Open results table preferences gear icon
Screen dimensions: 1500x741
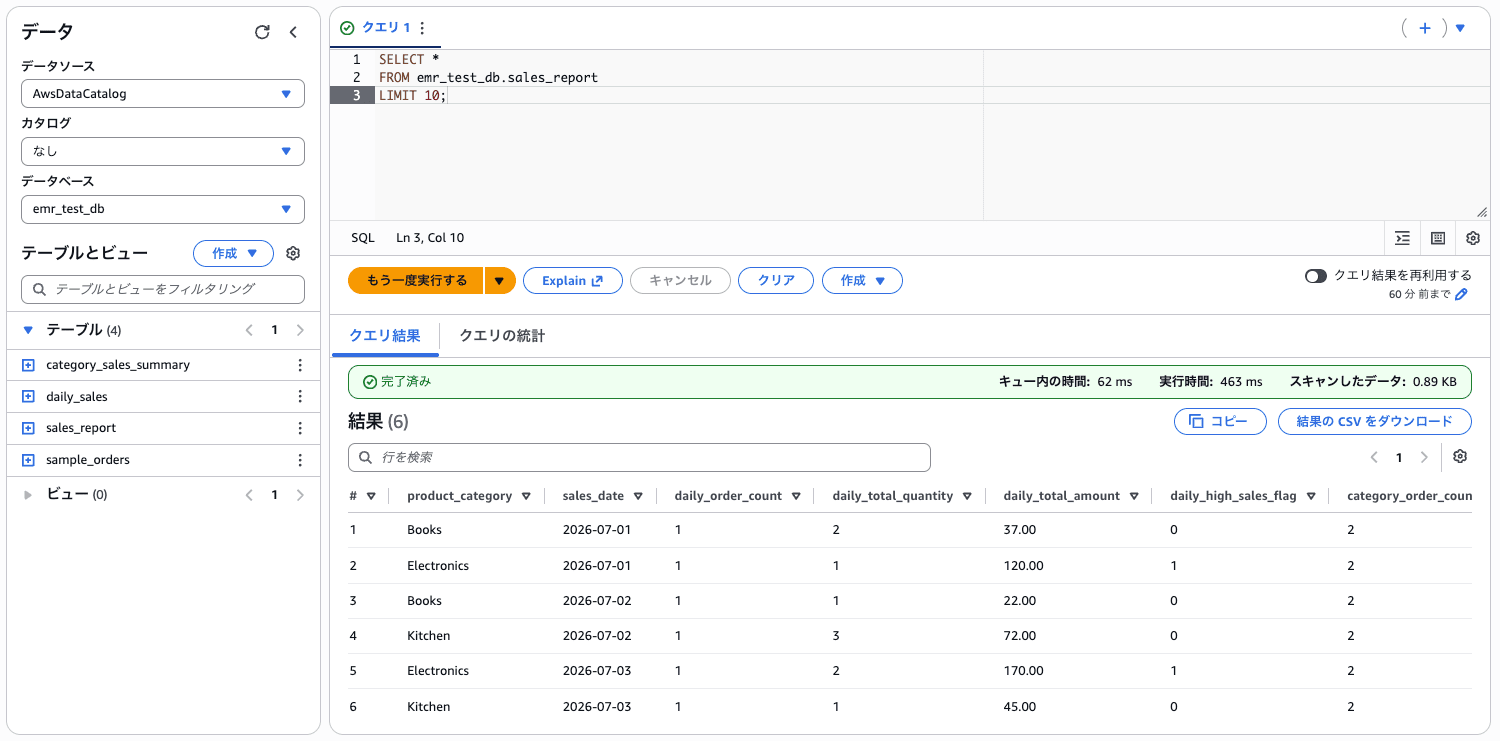click(1460, 457)
